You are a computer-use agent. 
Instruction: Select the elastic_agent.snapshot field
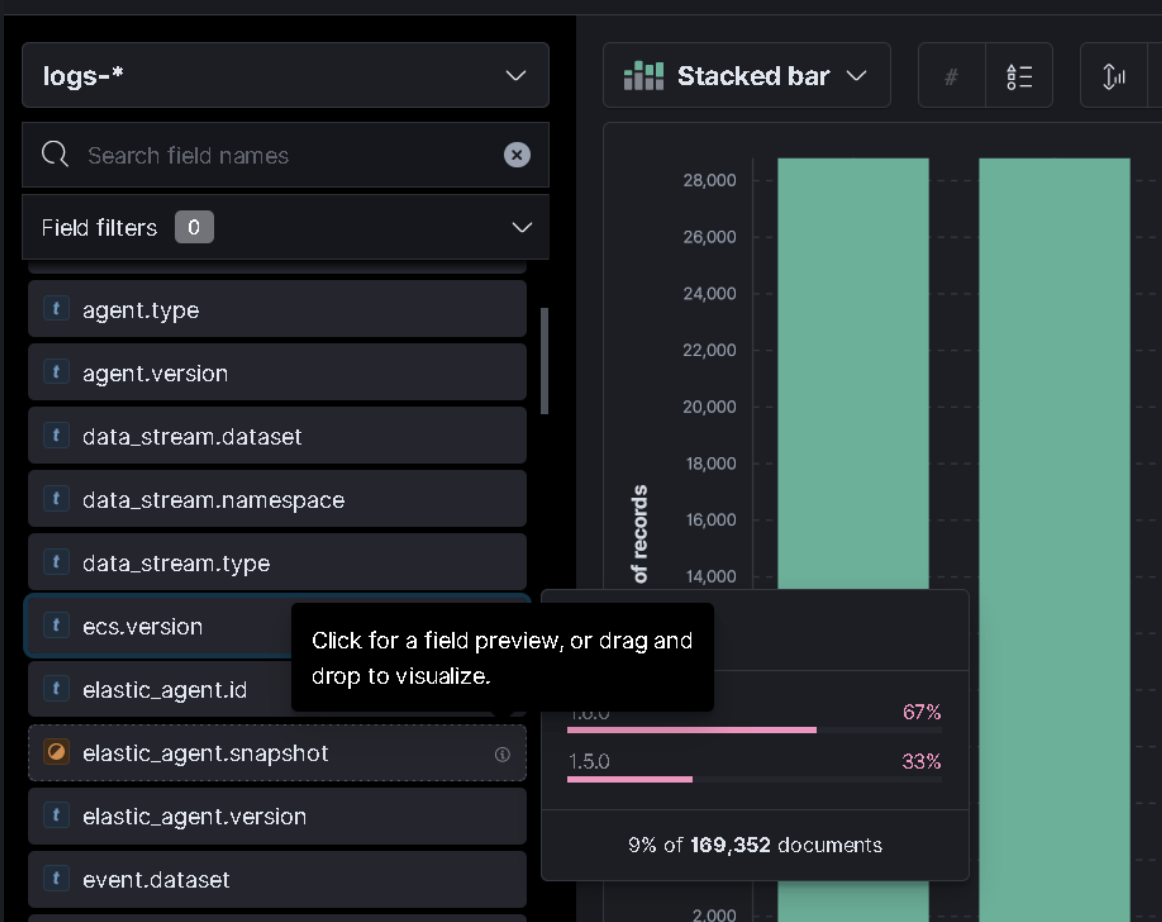pyautogui.click(x=277, y=753)
